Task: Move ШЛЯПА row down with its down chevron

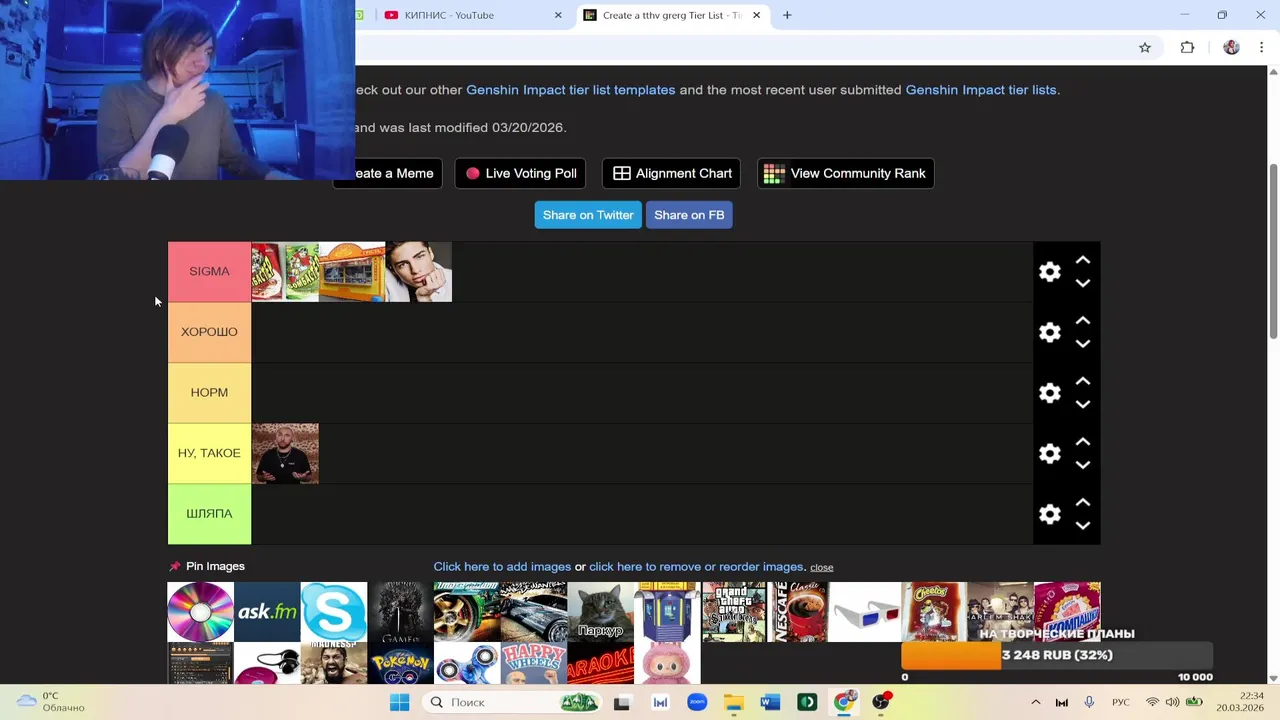Action: (x=1082, y=525)
